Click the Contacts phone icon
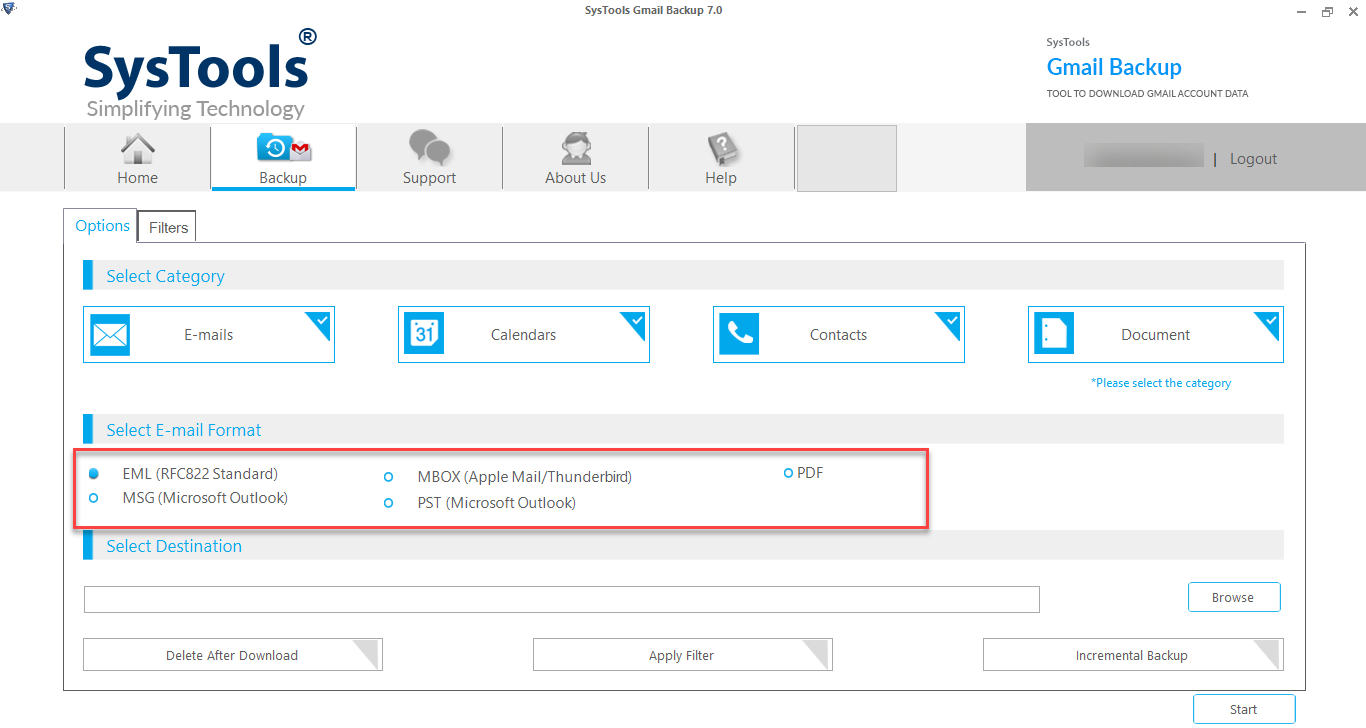1366x728 pixels. tap(739, 335)
